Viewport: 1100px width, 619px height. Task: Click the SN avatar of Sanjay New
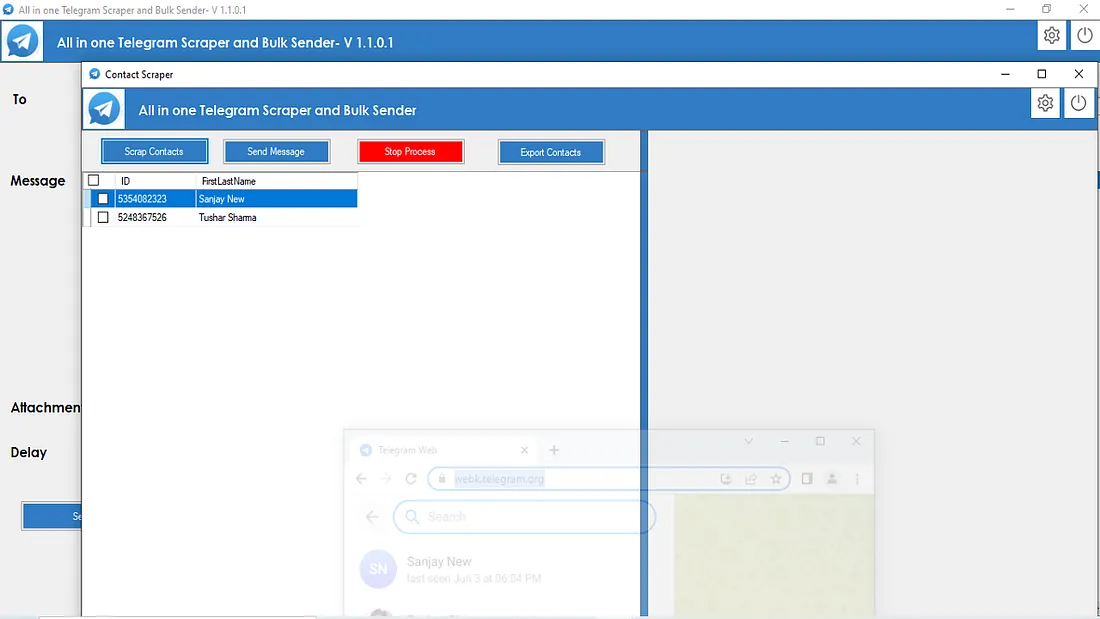[378, 568]
